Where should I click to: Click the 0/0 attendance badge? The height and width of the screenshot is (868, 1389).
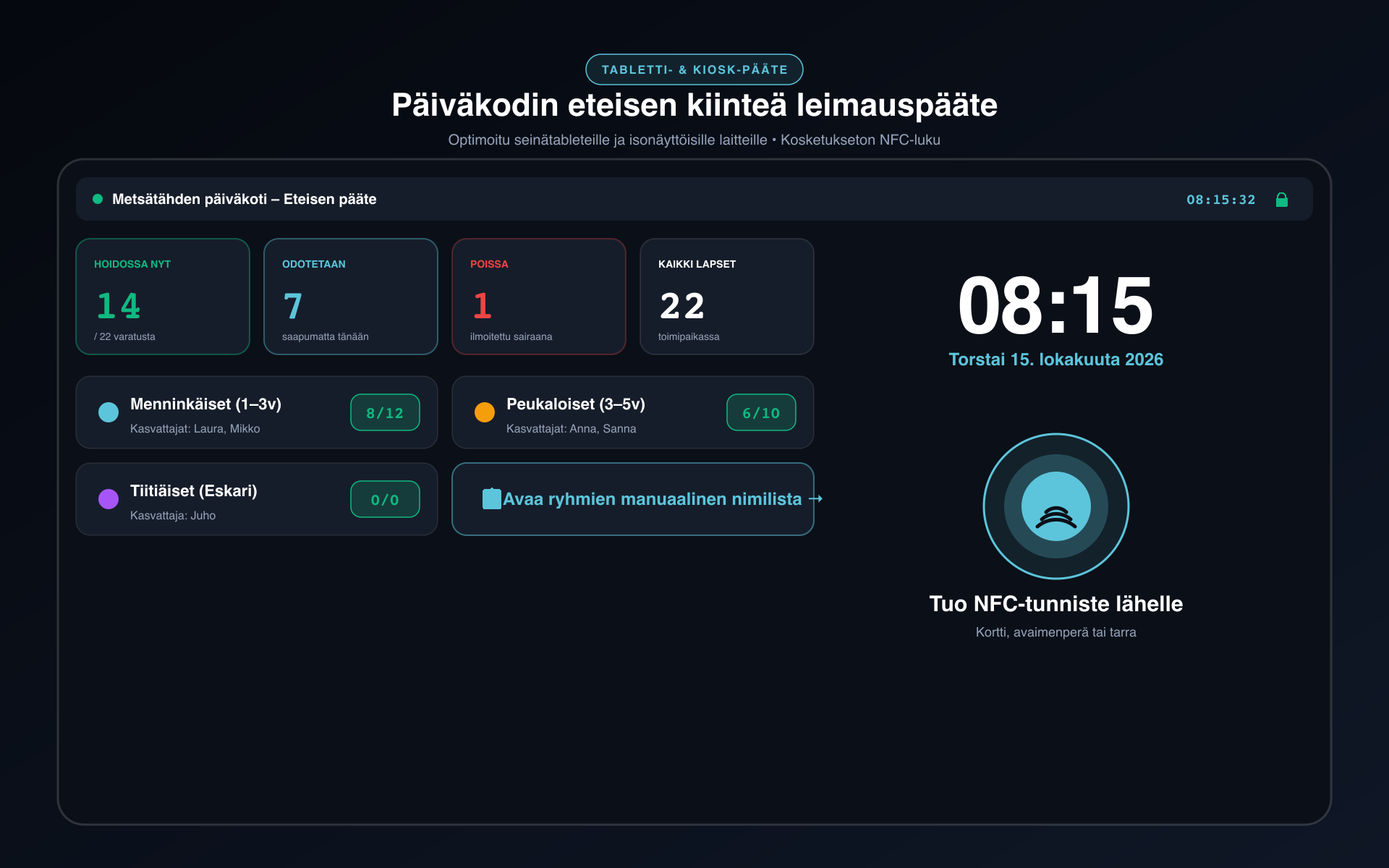385,499
